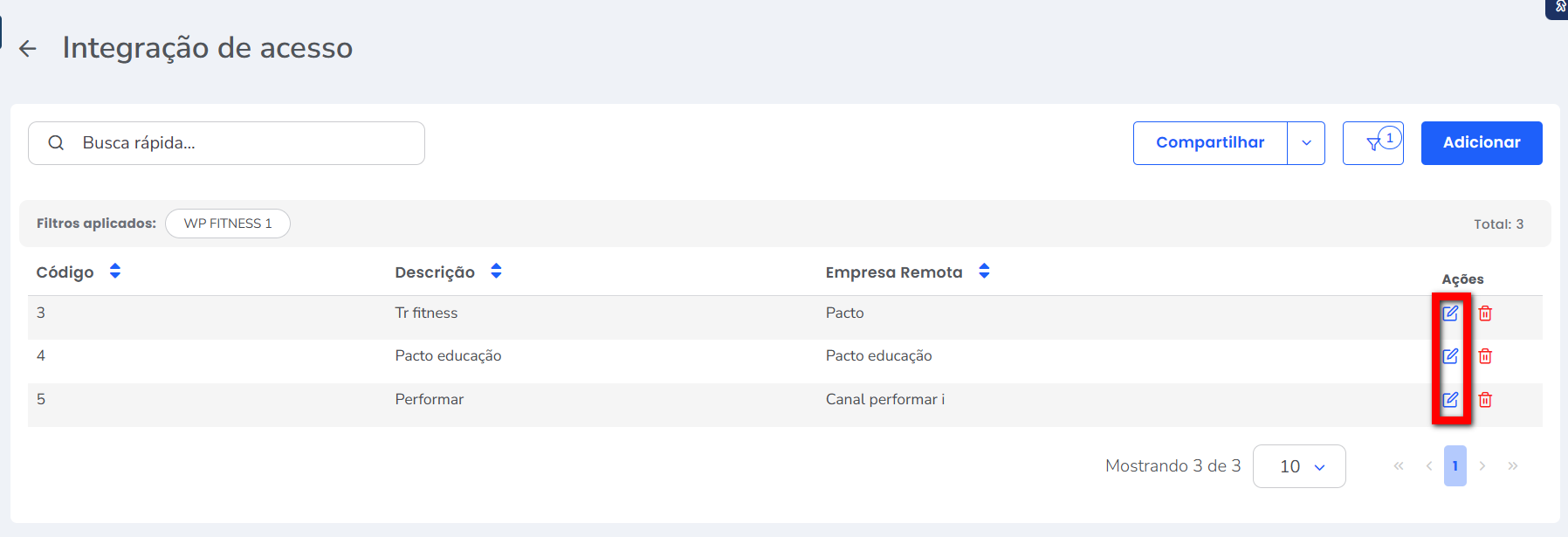Delete the Tr fitness integration
Screen dimensions: 1568x537
1485,313
